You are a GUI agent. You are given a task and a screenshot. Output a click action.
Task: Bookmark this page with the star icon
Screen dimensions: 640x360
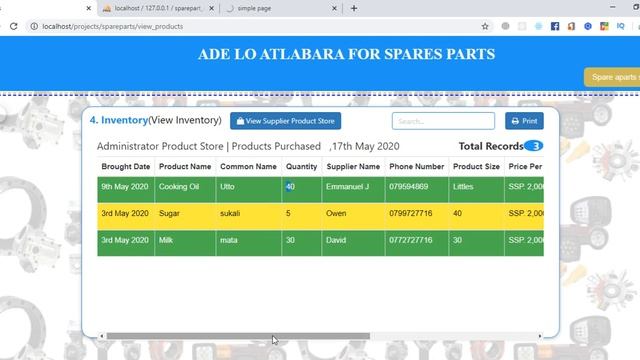tap(484, 27)
